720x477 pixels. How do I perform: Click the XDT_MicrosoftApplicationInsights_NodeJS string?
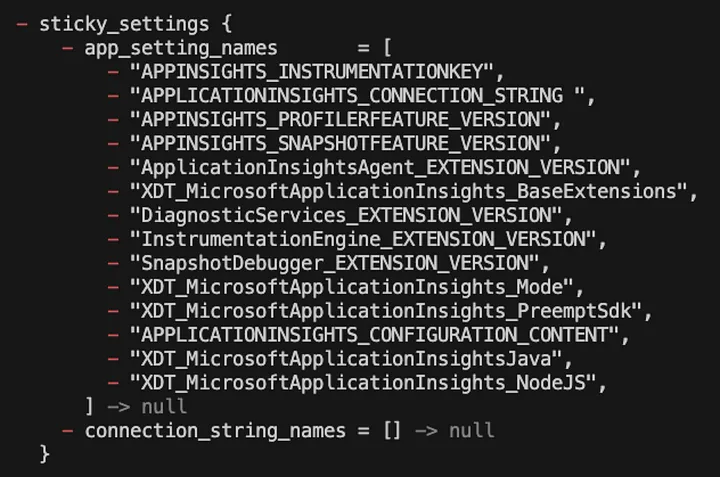pos(363,382)
